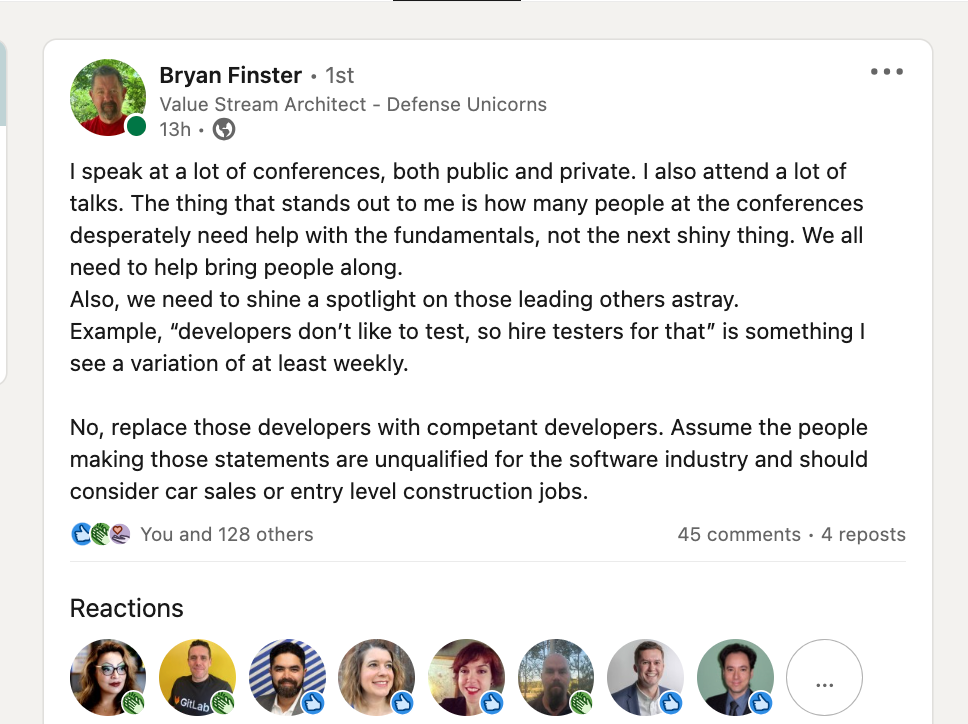Select the Reactions section heading
Viewport: 968px width, 724px height.
click(x=126, y=608)
